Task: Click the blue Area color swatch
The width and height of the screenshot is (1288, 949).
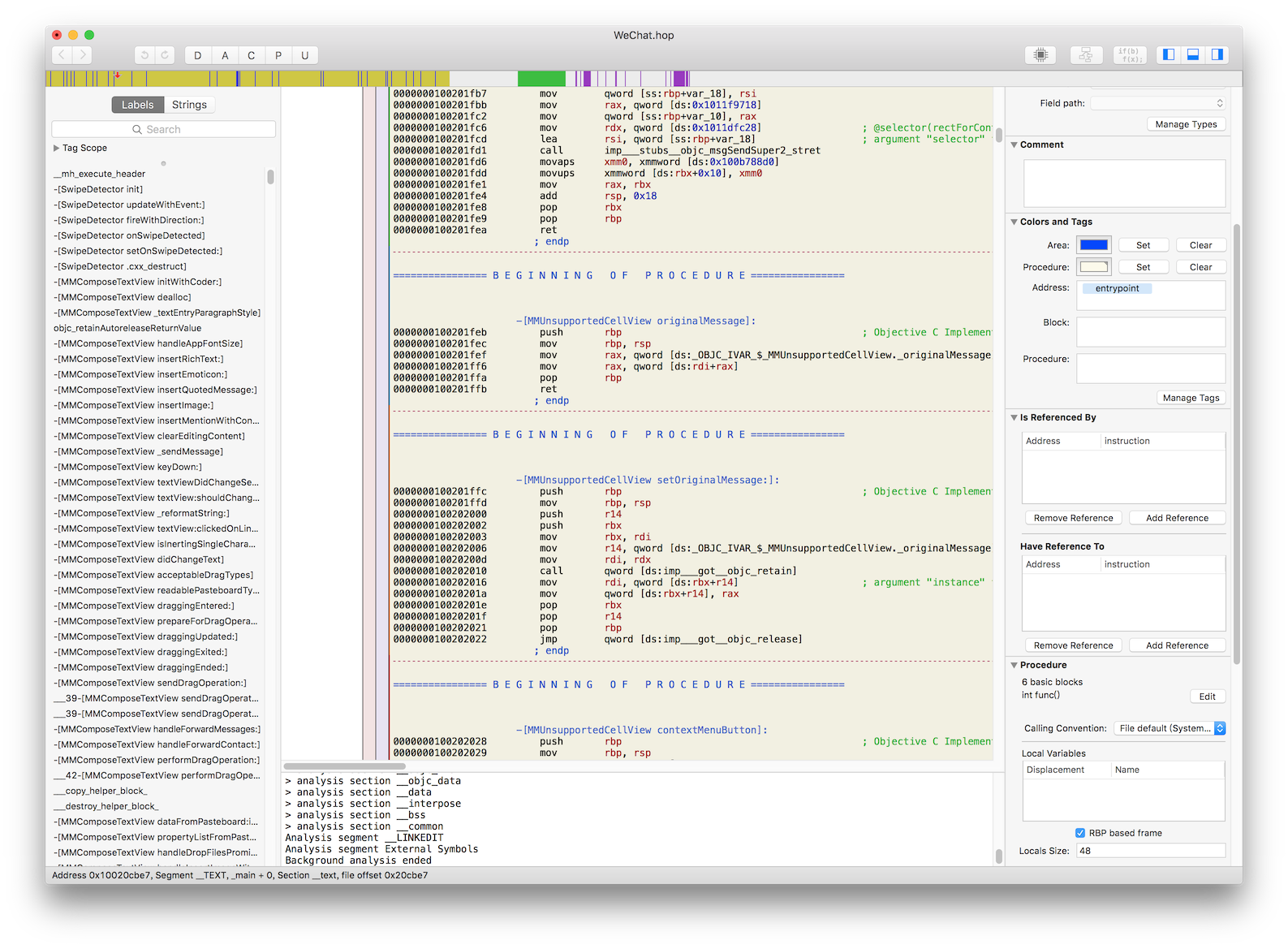Action: (x=1093, y=245)
